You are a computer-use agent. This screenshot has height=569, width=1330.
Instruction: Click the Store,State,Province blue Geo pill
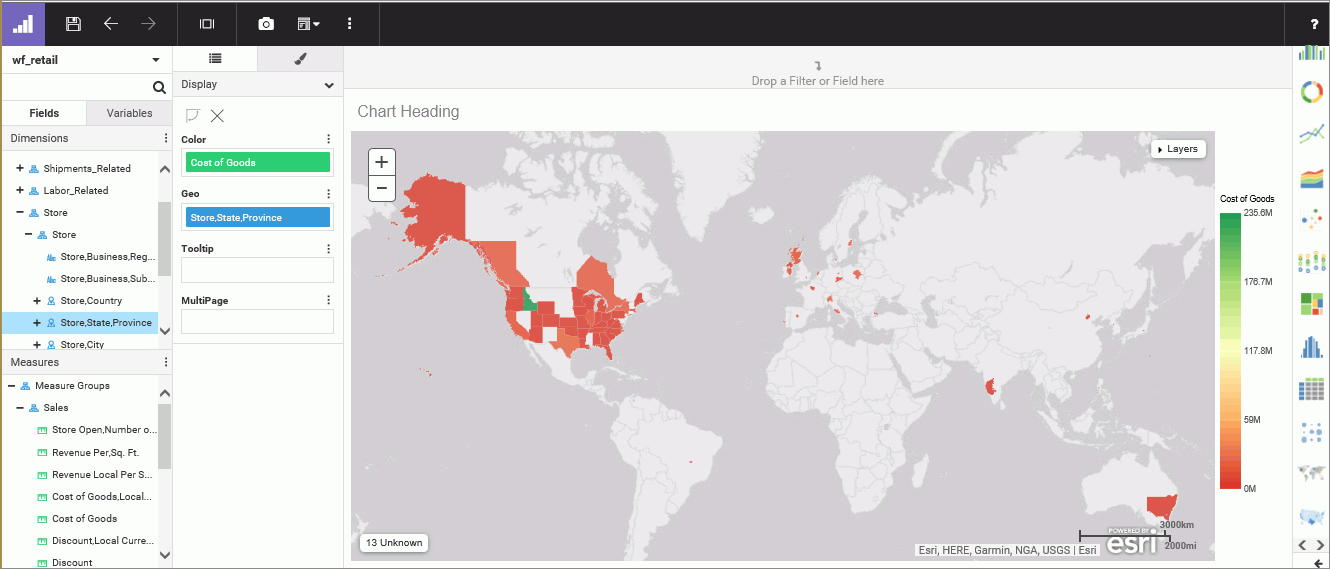click(258, 217)
